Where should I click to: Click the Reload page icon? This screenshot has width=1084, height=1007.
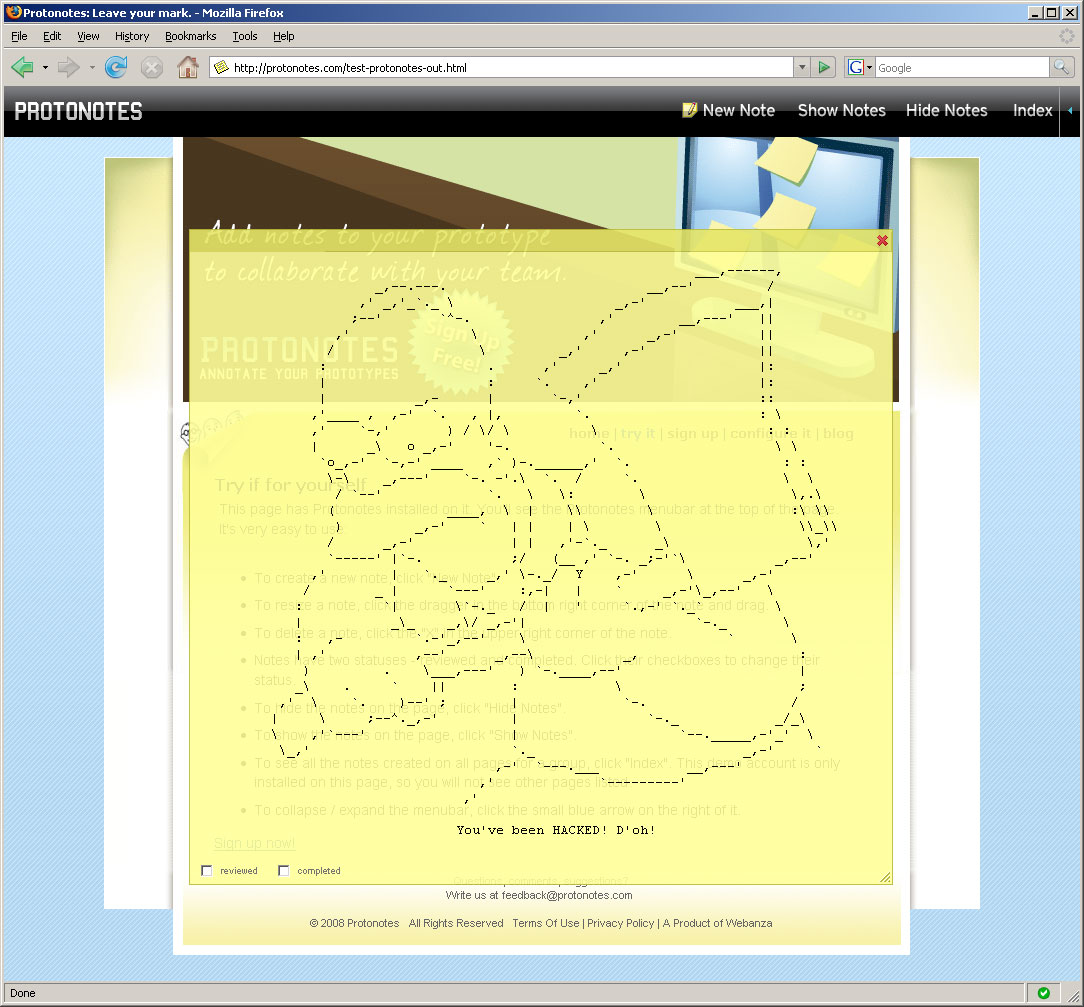click(x=116, y=68)
